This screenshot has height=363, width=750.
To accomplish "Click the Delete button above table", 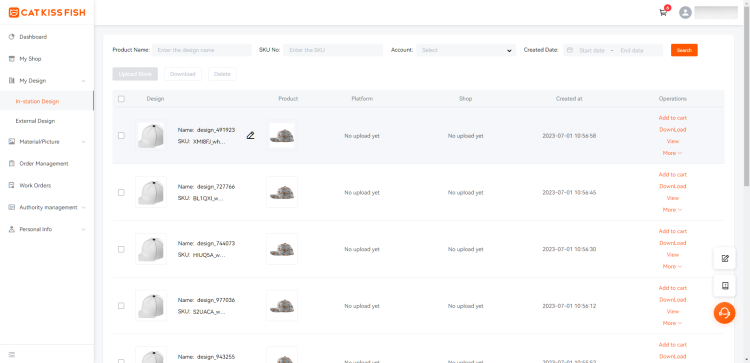I will (222, 74).
